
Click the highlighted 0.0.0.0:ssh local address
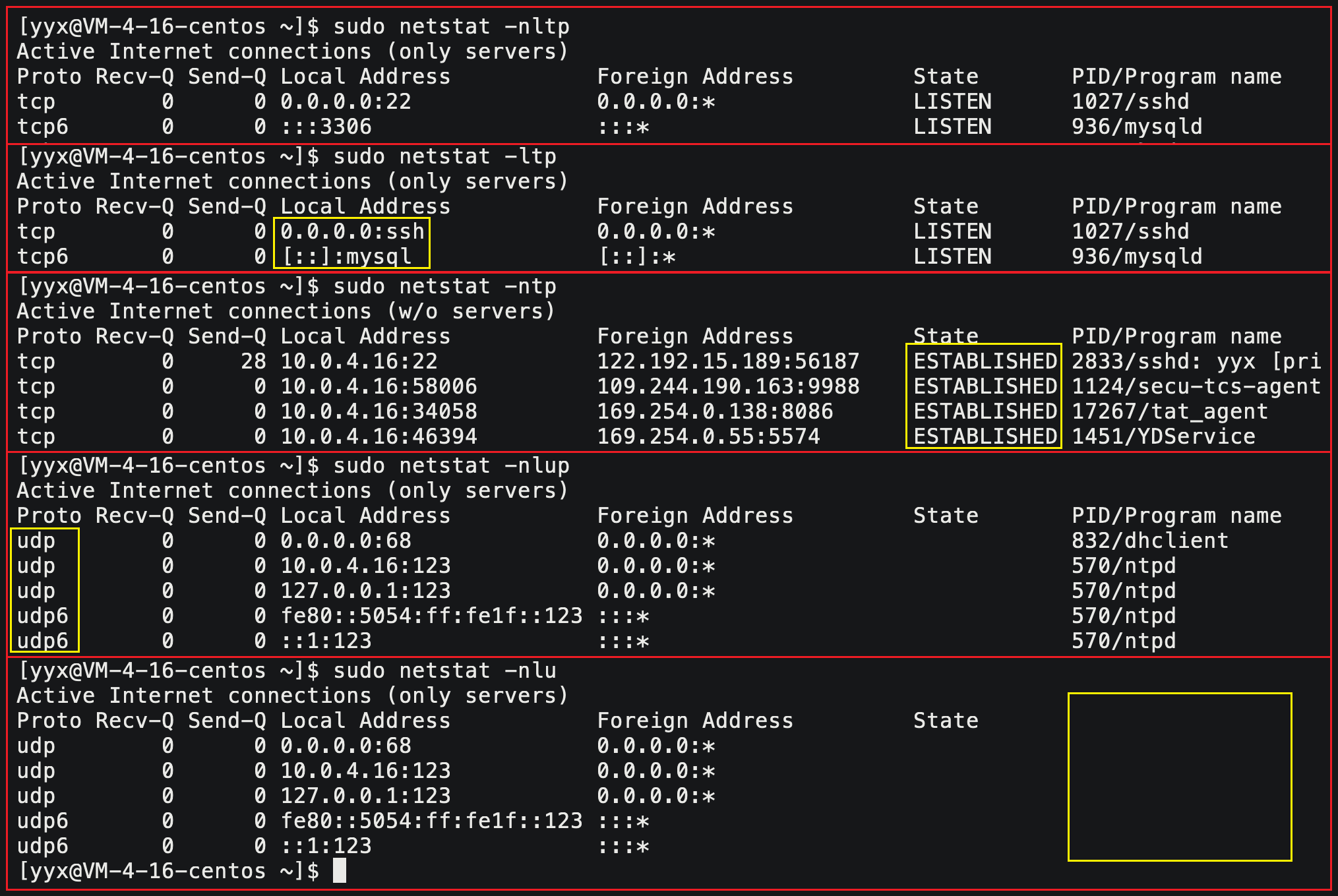352,231
